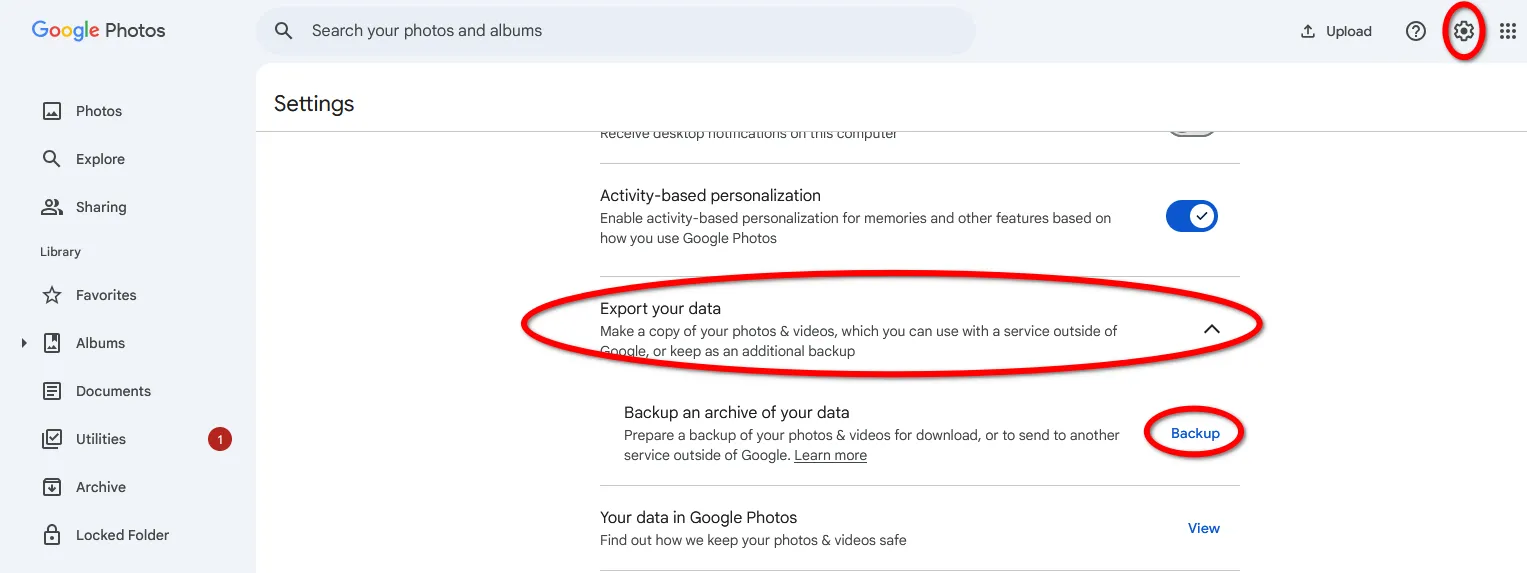Expand the Albums tree arrow
1527x573 pixels.
tap(24, 343)
